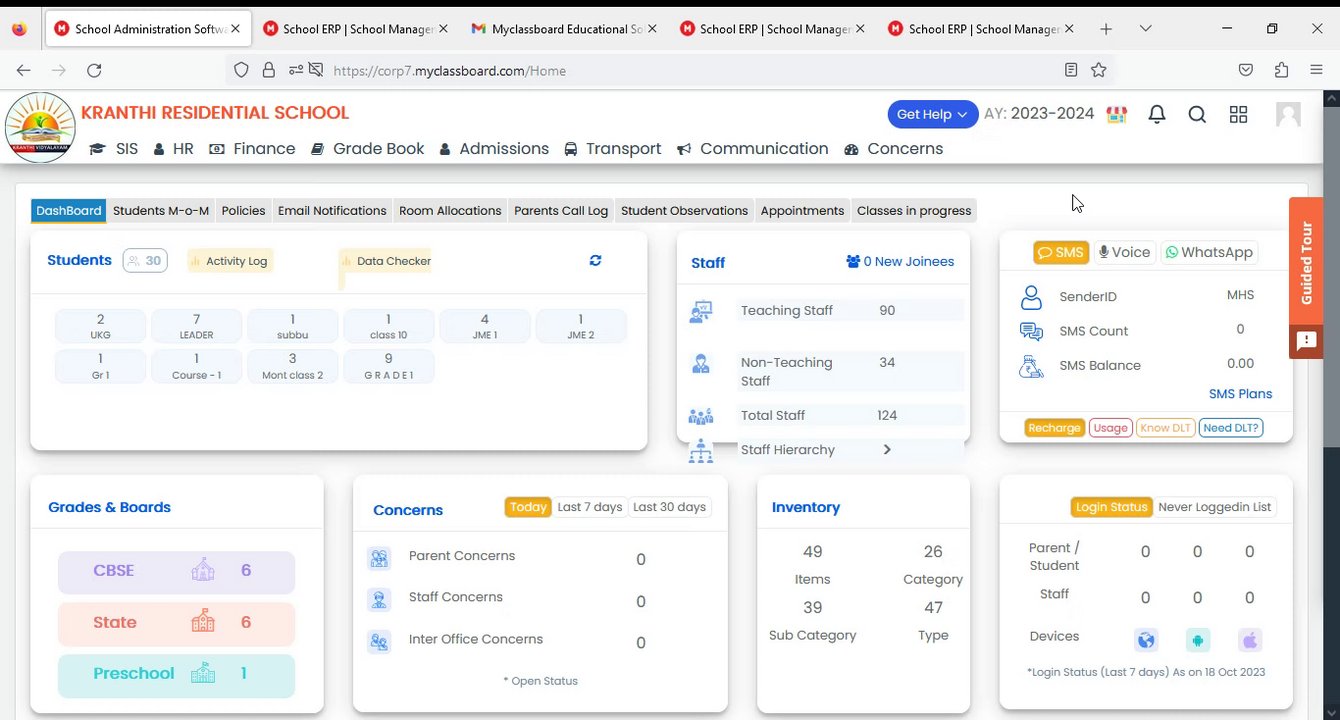Open the HR menu
This screenshot has height=720, width=1340.
[x=173, y=149]
